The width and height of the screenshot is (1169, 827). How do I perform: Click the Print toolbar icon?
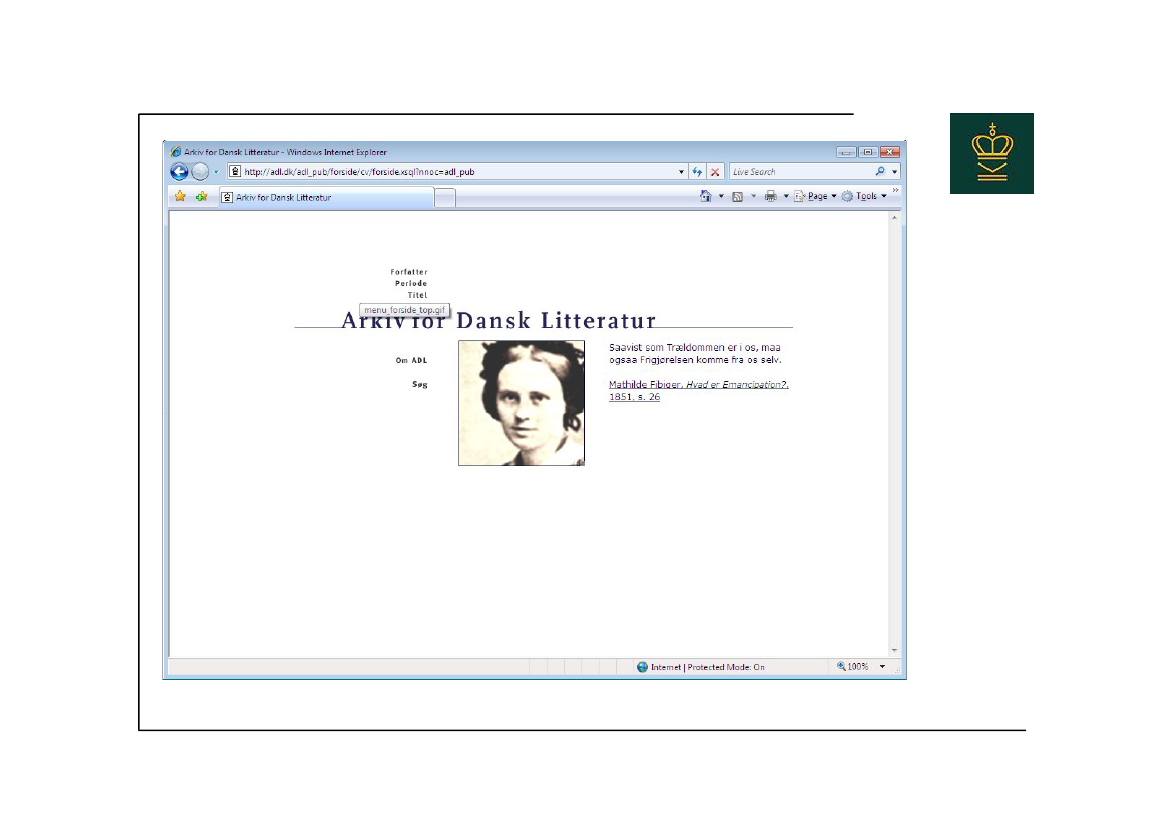click(770, 196)
